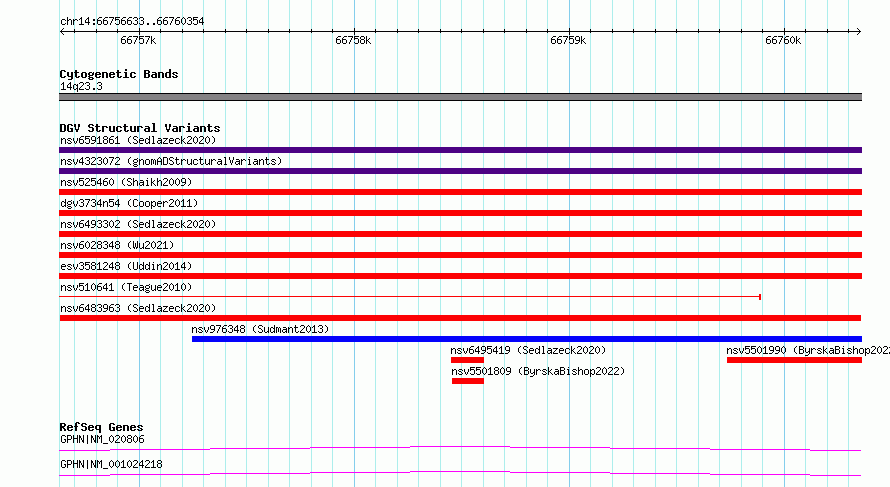Open variant dgv3734n54 (Cooper2011) label
The width and height of the screenshot is (890, 487).
coord(129,203)
